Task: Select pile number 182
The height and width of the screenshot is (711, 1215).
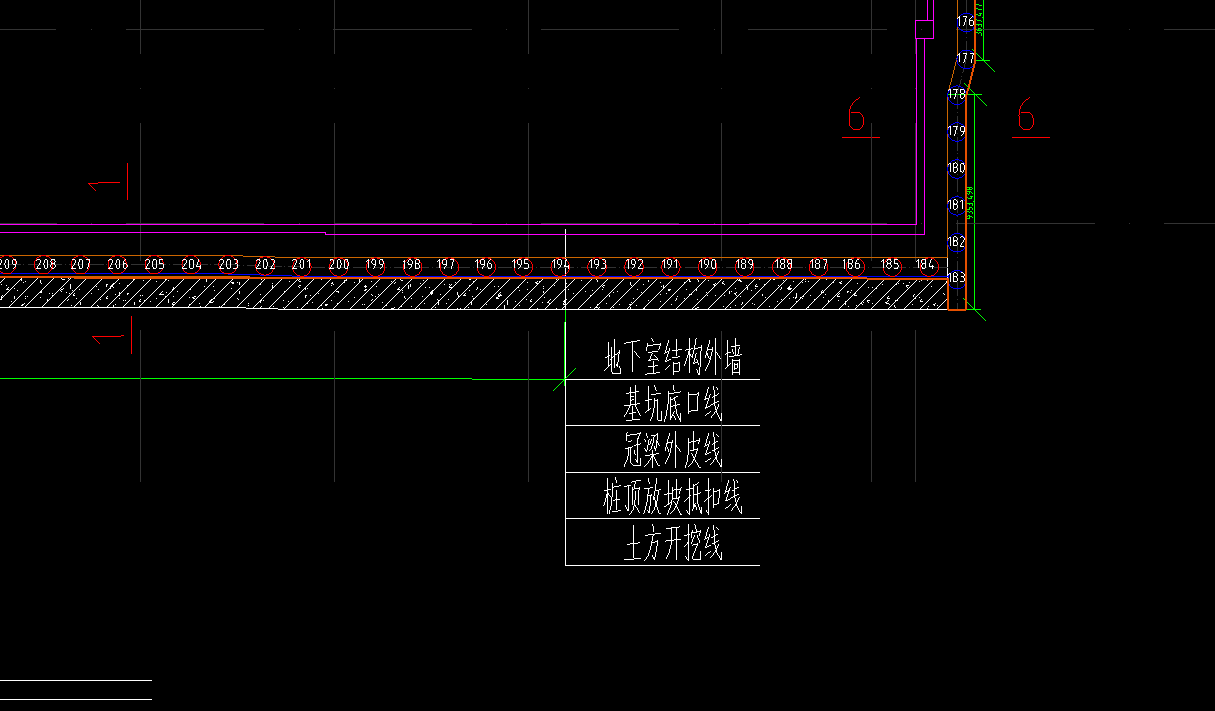Action: [956, 242]
